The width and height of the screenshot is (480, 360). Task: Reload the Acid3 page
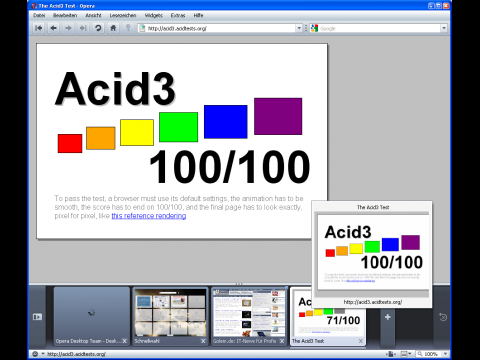coord(98,28)
